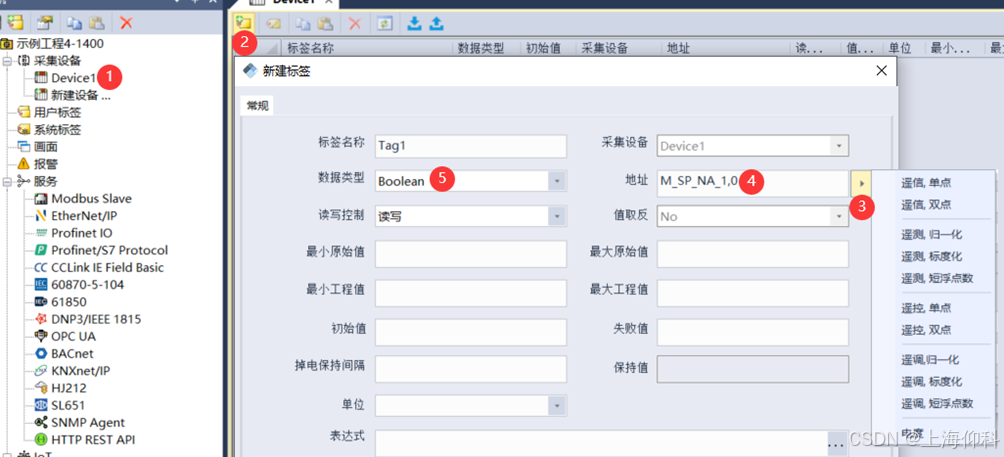Click the Modbus Slave service icon

click(x=41, y=199)
